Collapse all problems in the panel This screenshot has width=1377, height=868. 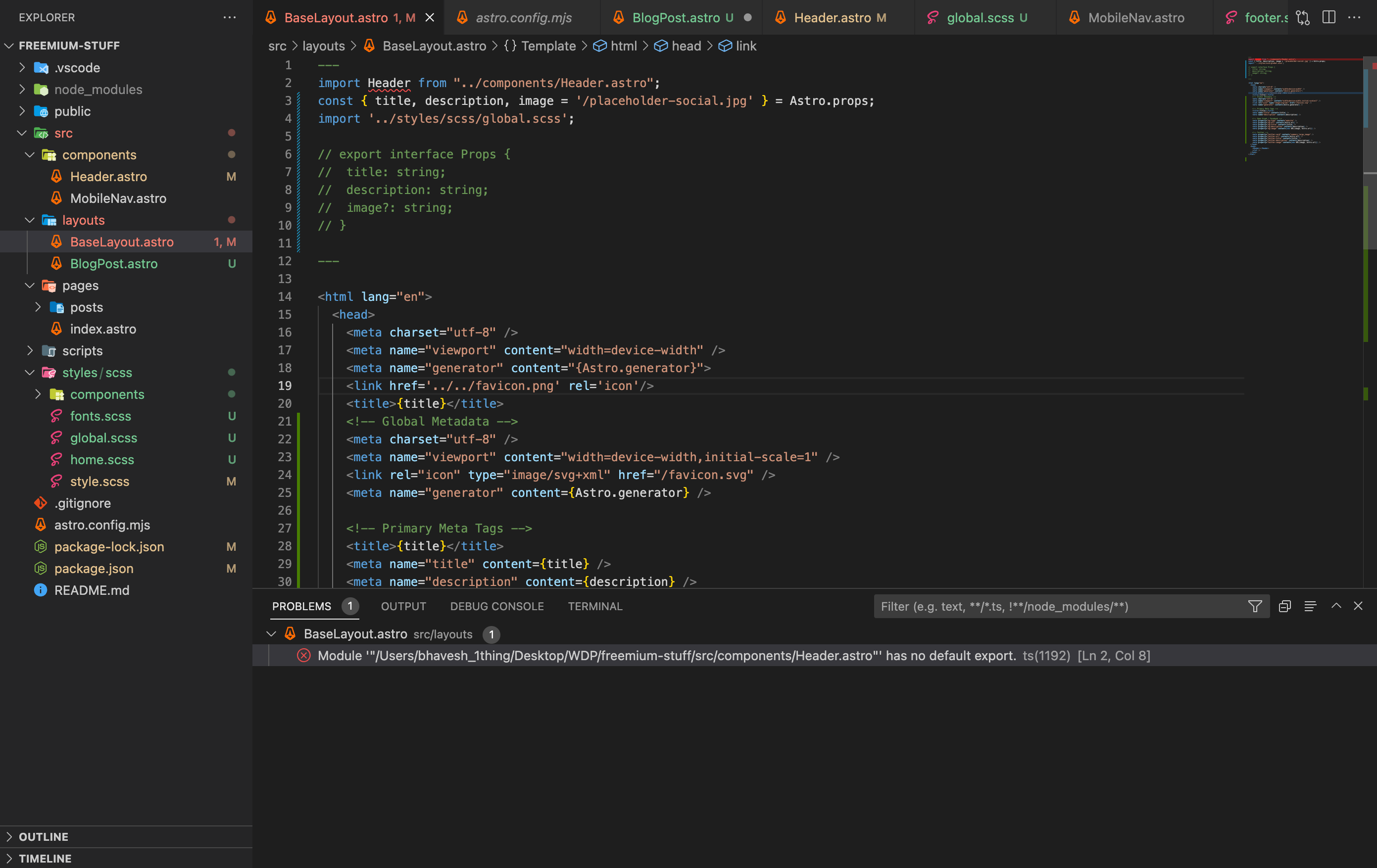coord(1285,606)
